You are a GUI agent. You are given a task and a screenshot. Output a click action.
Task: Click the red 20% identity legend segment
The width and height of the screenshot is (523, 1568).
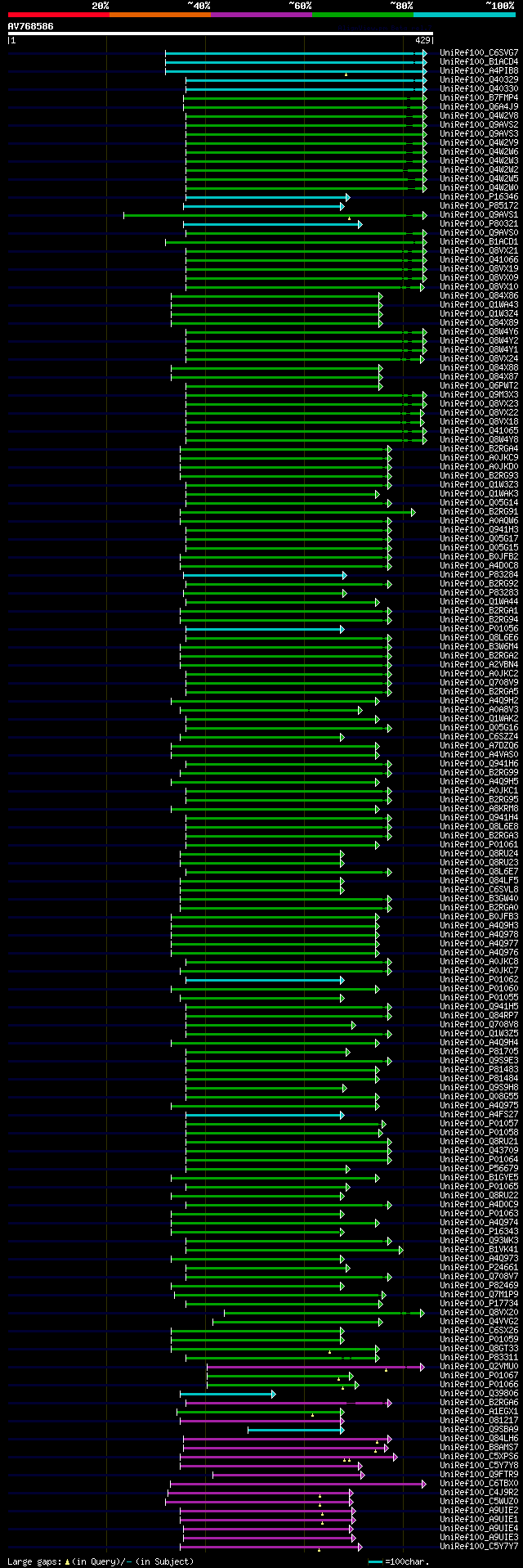point(59,15)
